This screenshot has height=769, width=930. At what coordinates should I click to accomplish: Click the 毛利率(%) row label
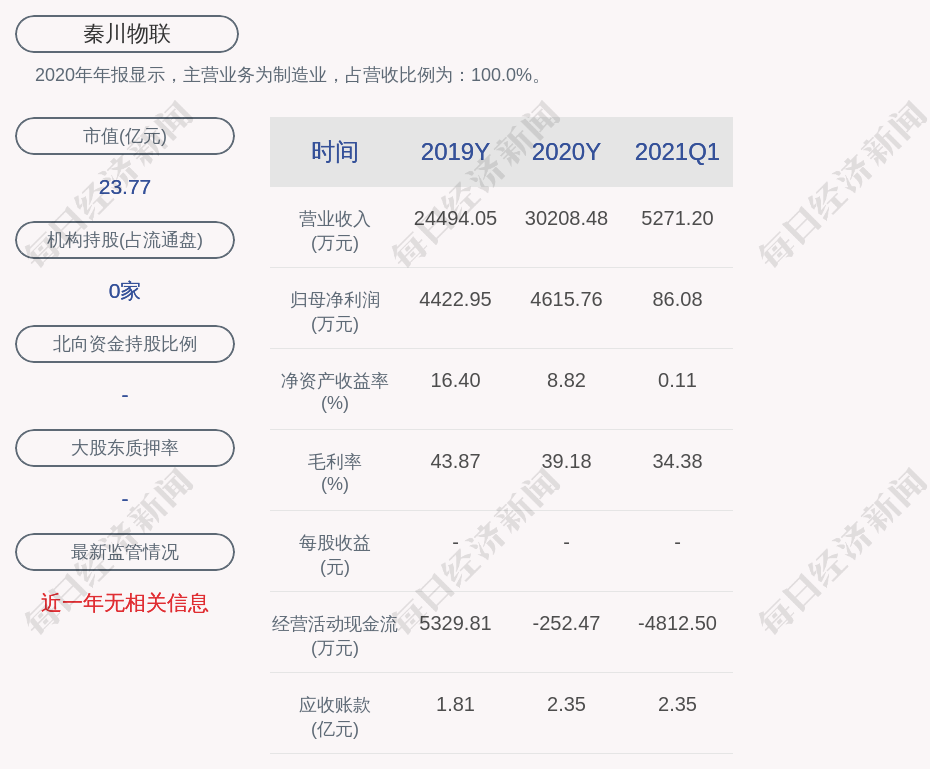click(x=335, y=473)
